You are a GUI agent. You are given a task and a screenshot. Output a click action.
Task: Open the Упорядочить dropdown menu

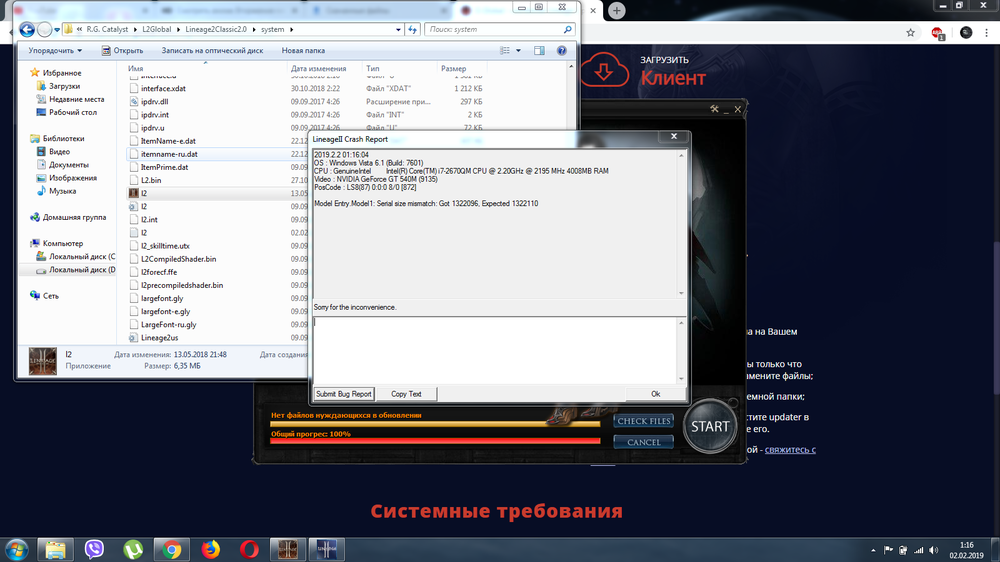coord(55,50)
